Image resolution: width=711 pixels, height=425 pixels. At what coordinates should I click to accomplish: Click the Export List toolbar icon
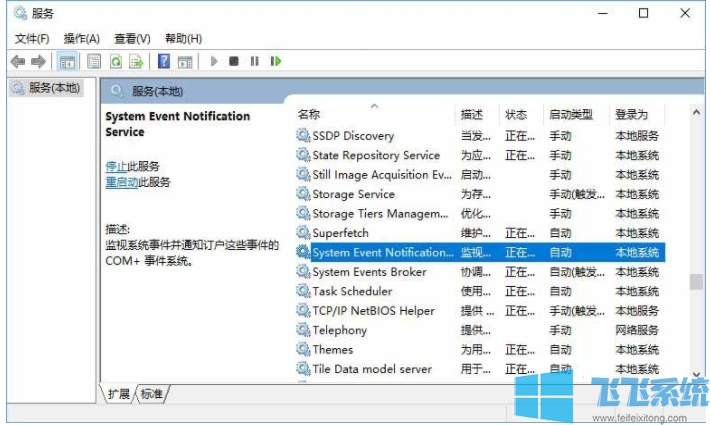[x=137, y=61]
